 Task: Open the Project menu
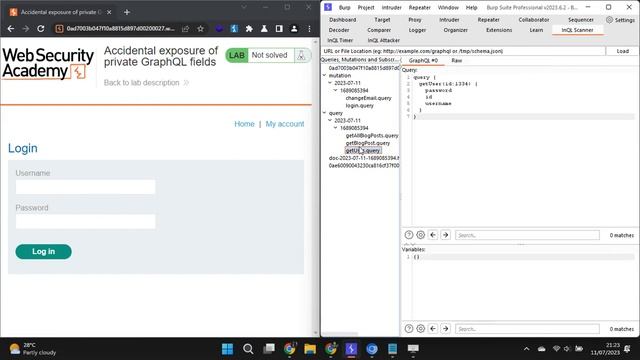(x=366, y=7)
